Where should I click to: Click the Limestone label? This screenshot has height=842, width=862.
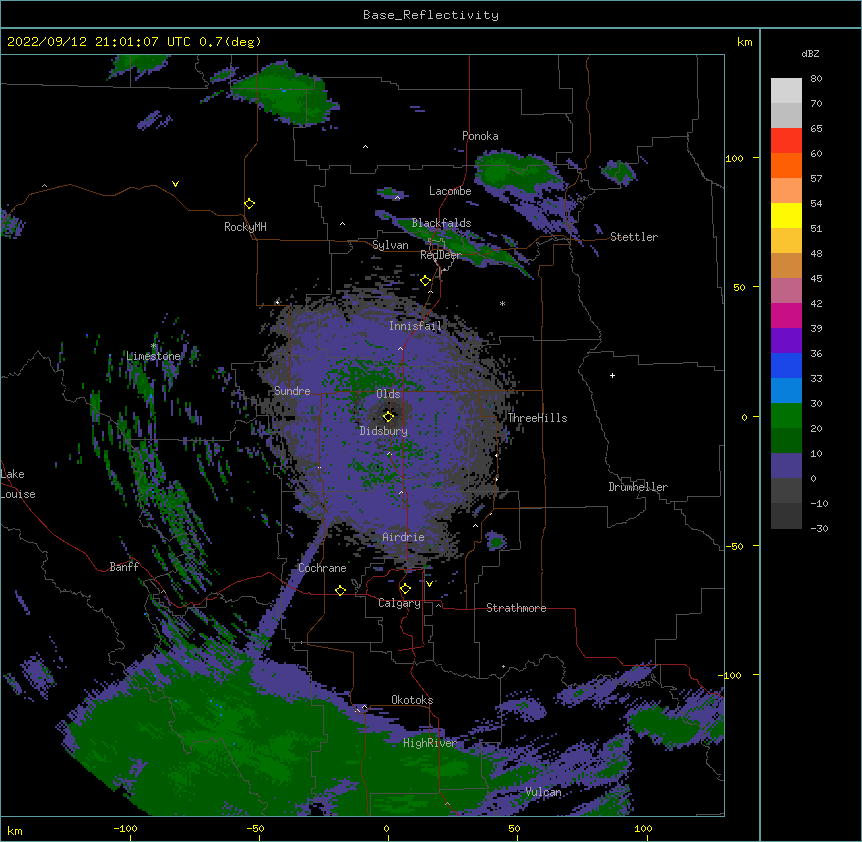pos(153,356)
